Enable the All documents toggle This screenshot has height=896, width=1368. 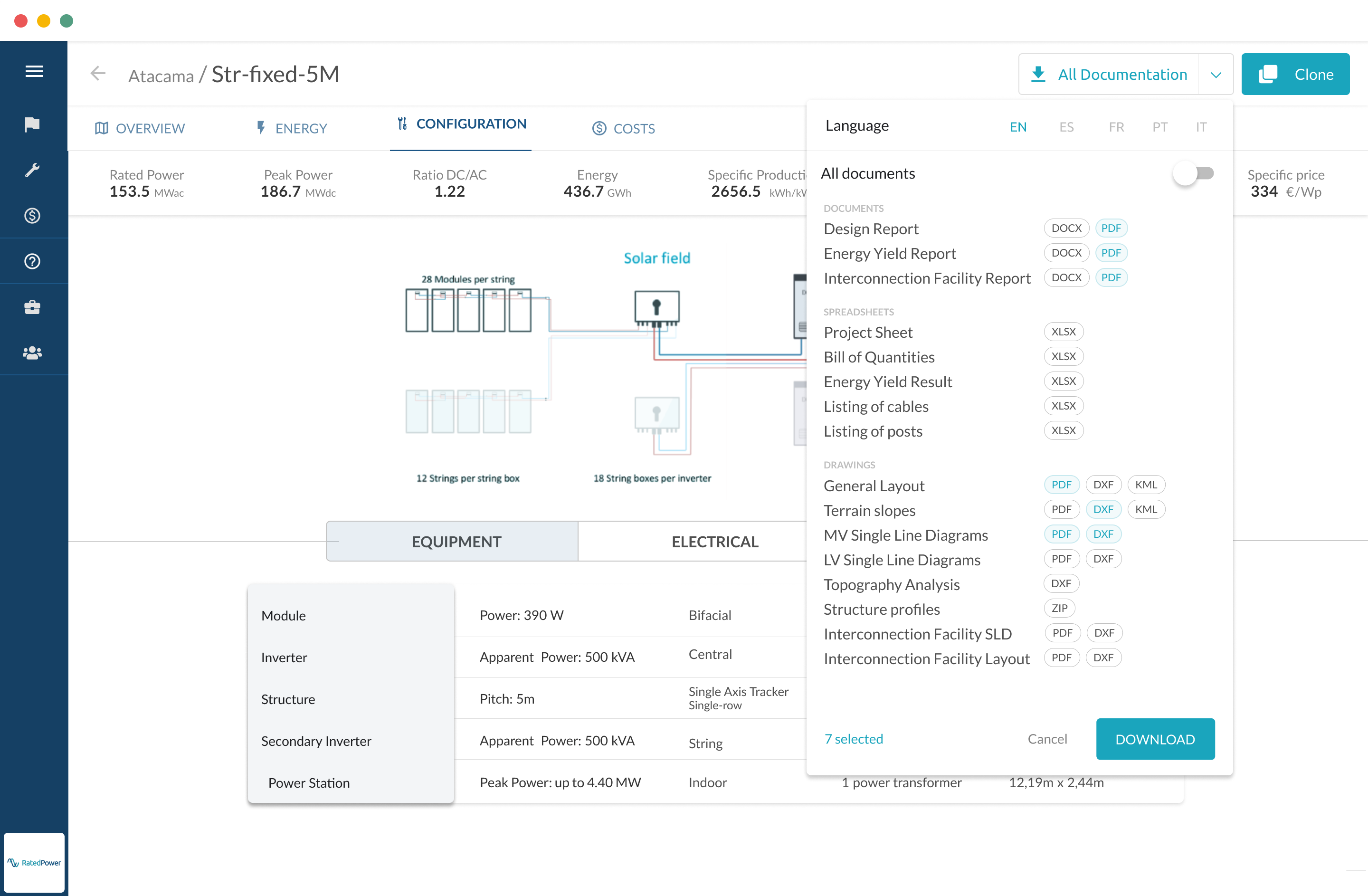click(1194, 173)
